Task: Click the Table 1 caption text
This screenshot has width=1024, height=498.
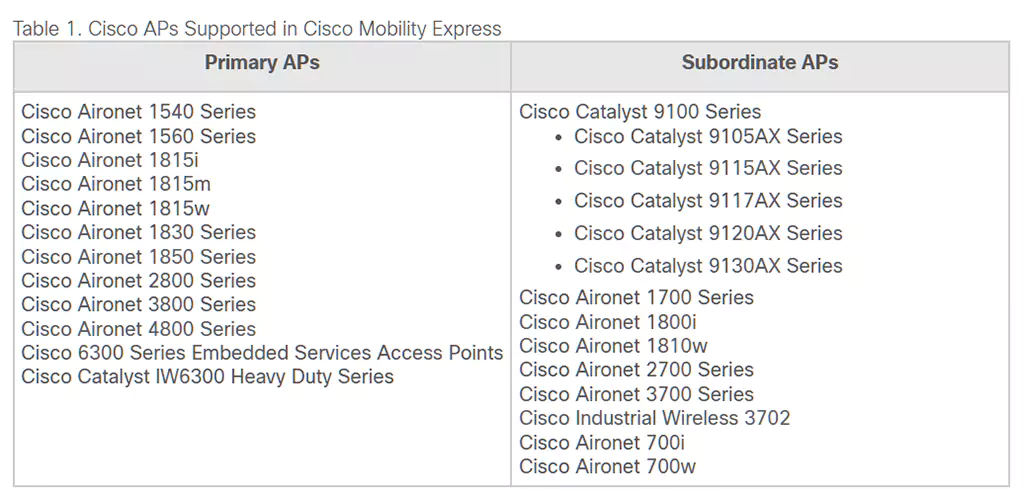Action: pos(257,29)
